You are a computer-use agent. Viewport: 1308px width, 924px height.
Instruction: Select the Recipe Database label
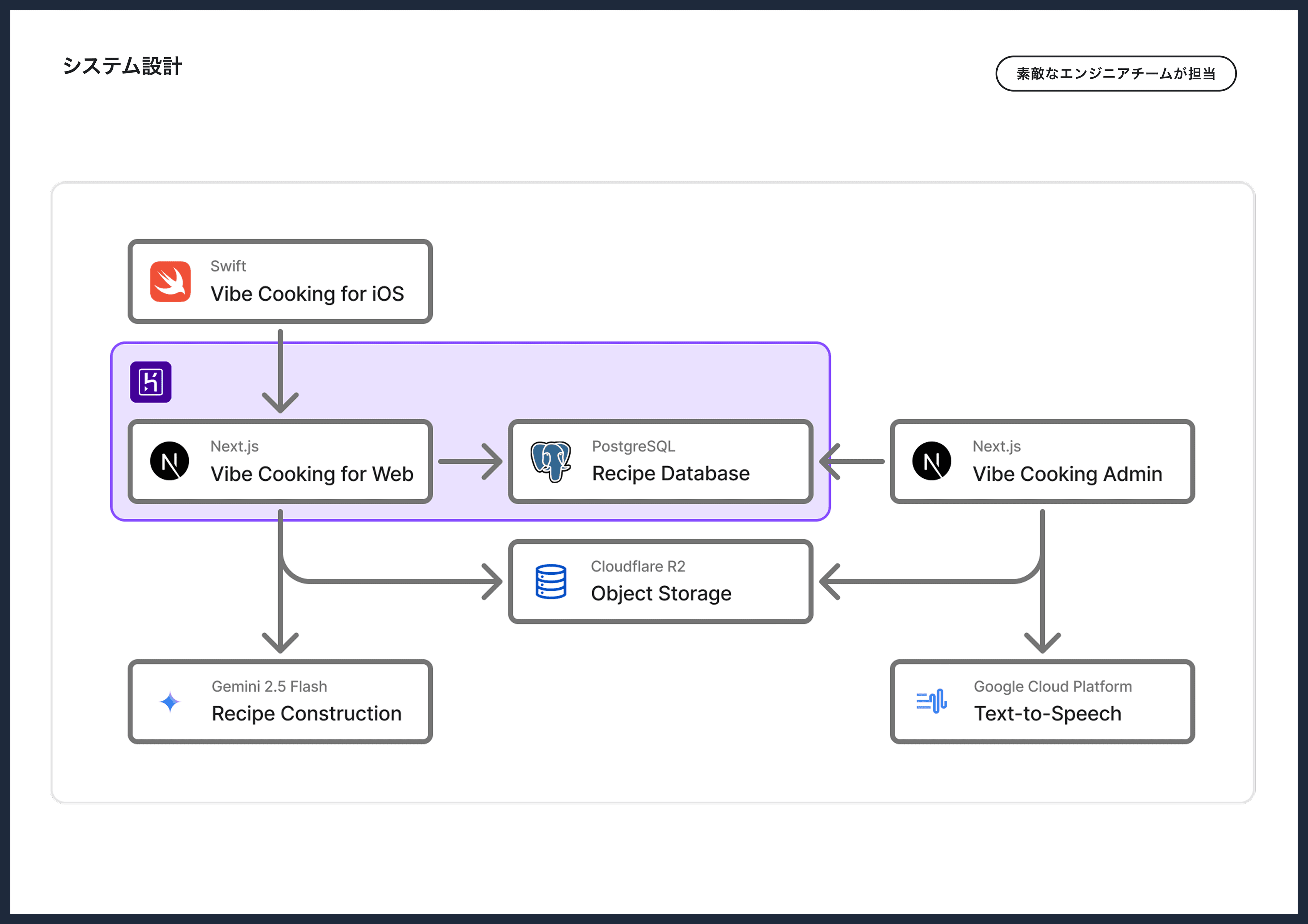pos(671,473)
